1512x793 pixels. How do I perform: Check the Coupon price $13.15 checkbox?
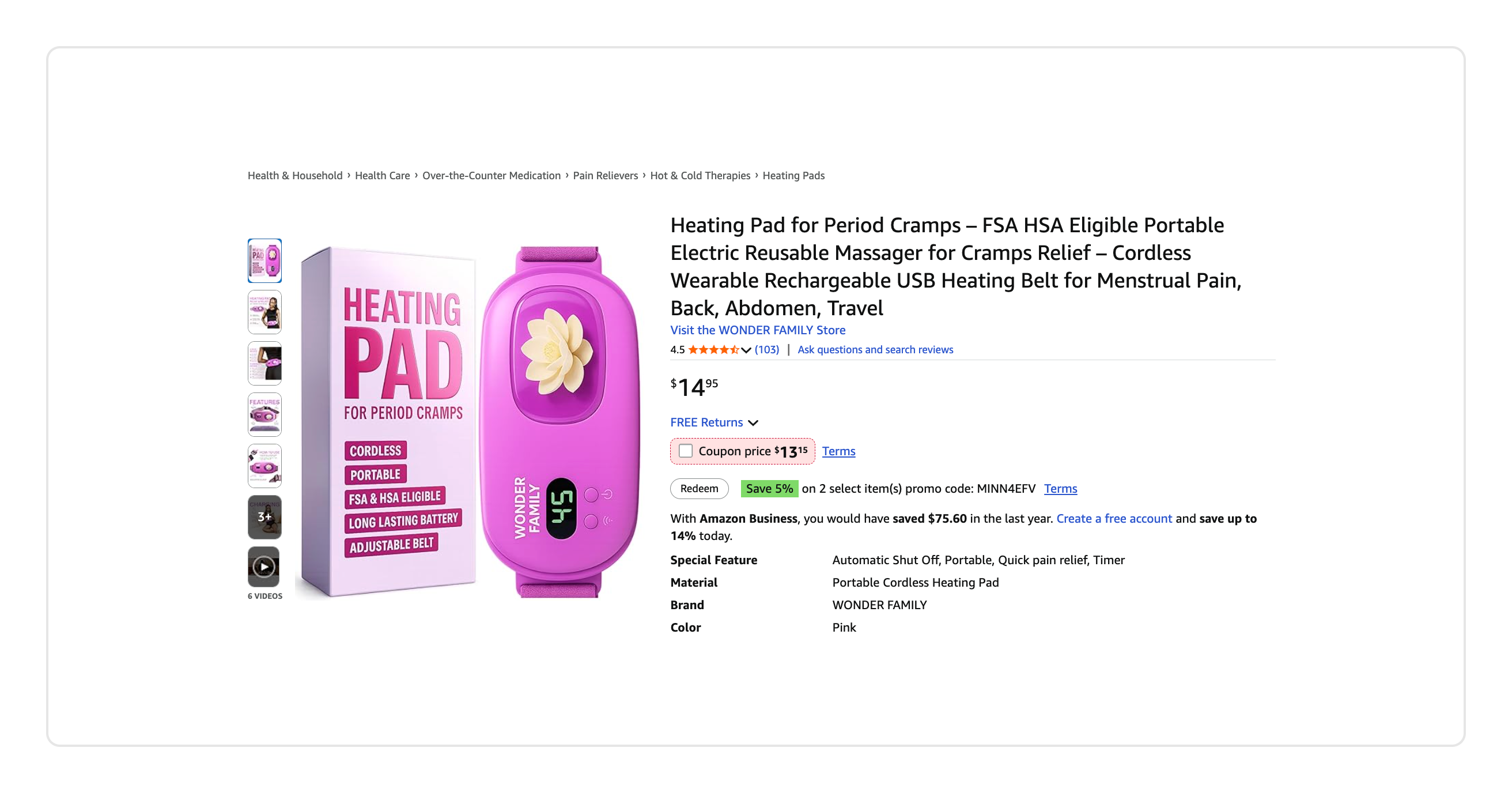[x=685, y=451]
